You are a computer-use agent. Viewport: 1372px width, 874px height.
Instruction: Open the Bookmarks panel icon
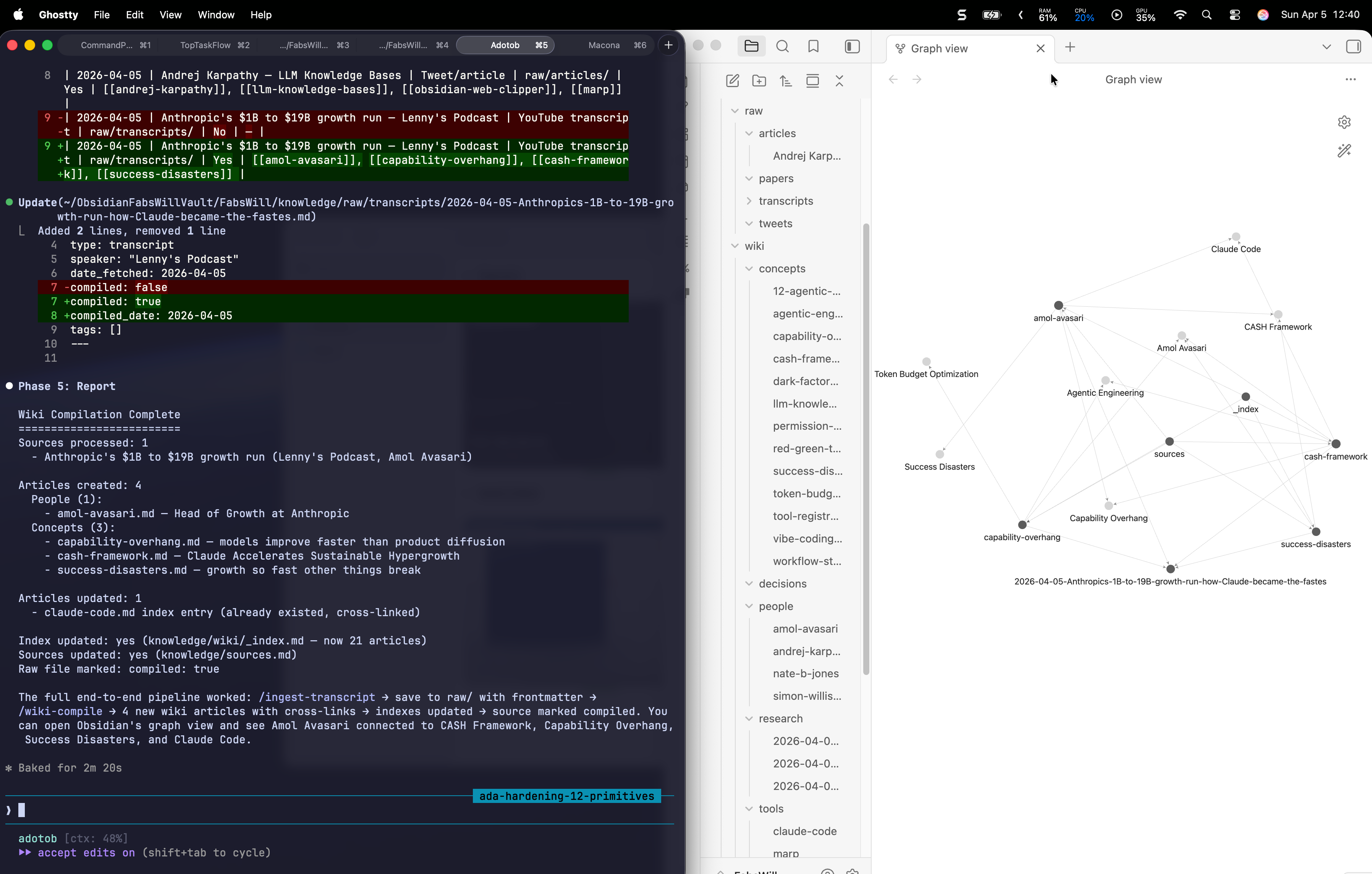click(813, 46)
